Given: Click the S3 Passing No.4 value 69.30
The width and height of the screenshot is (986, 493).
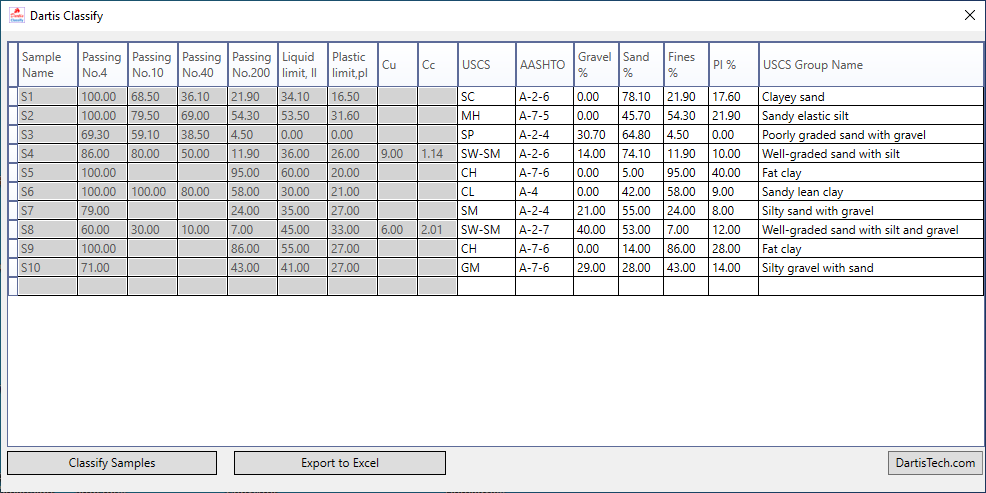Looking at the screenshot, I should click(103, 135).
